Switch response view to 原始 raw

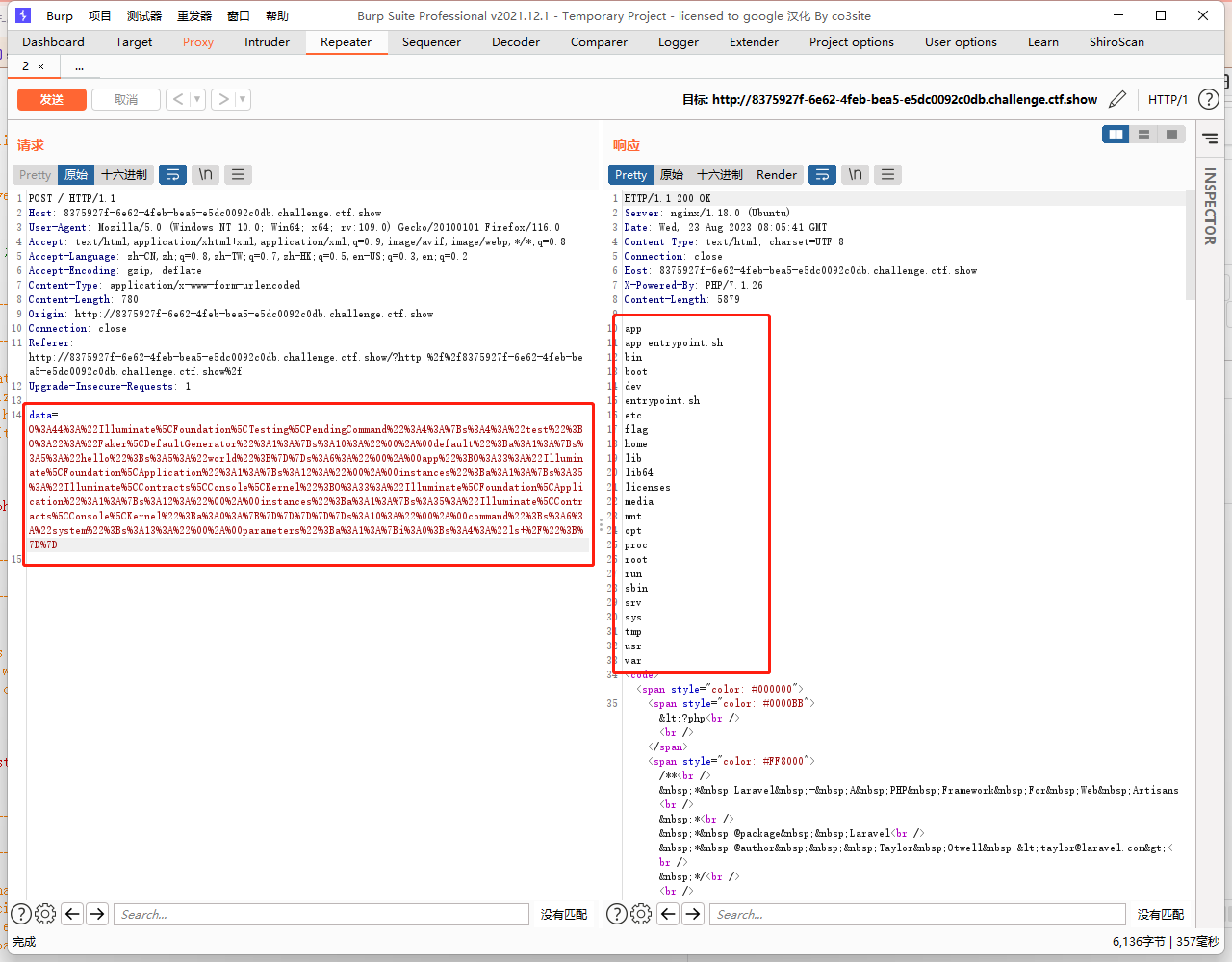672,174
